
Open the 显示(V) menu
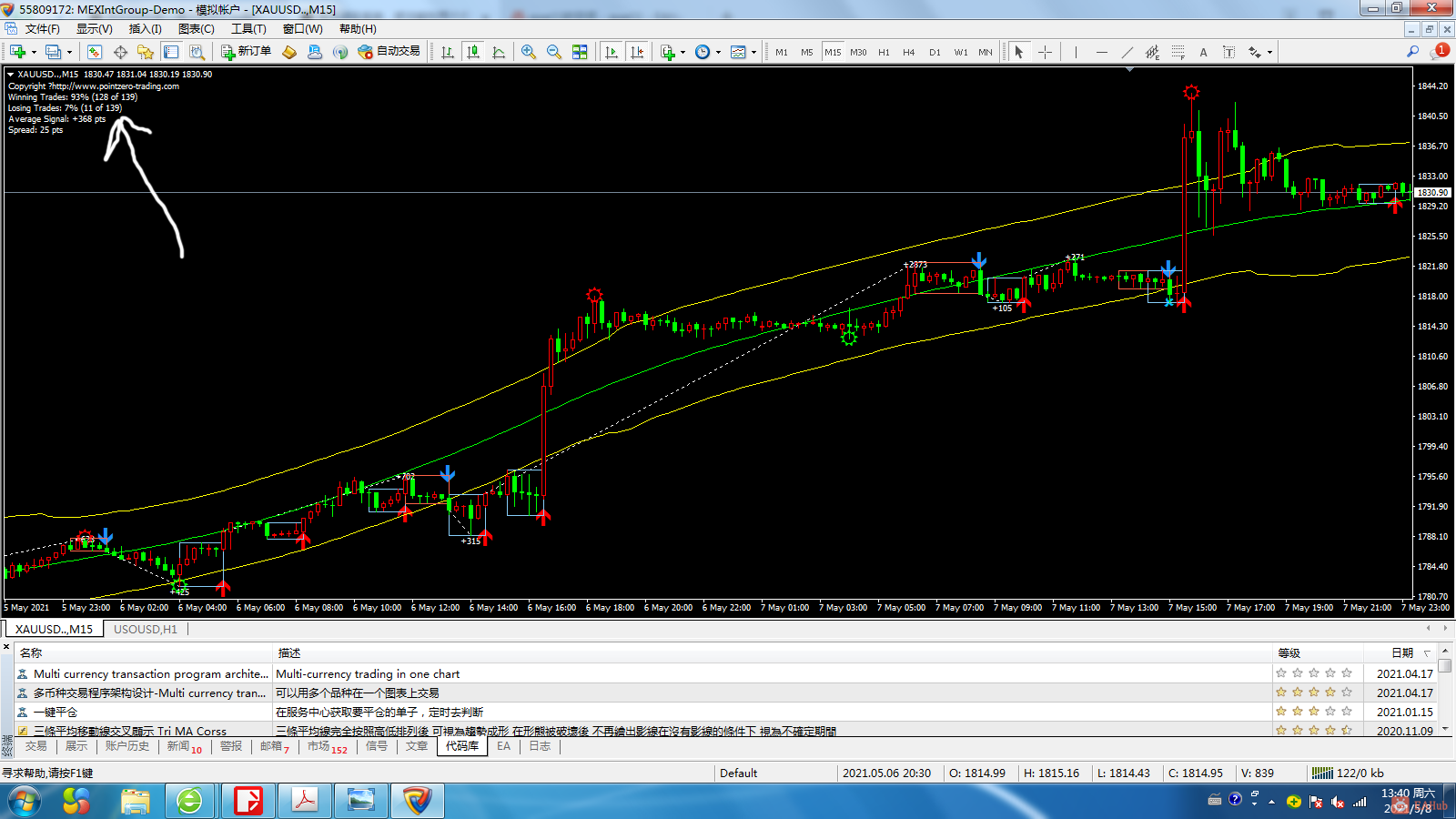(x=94, y=29)
